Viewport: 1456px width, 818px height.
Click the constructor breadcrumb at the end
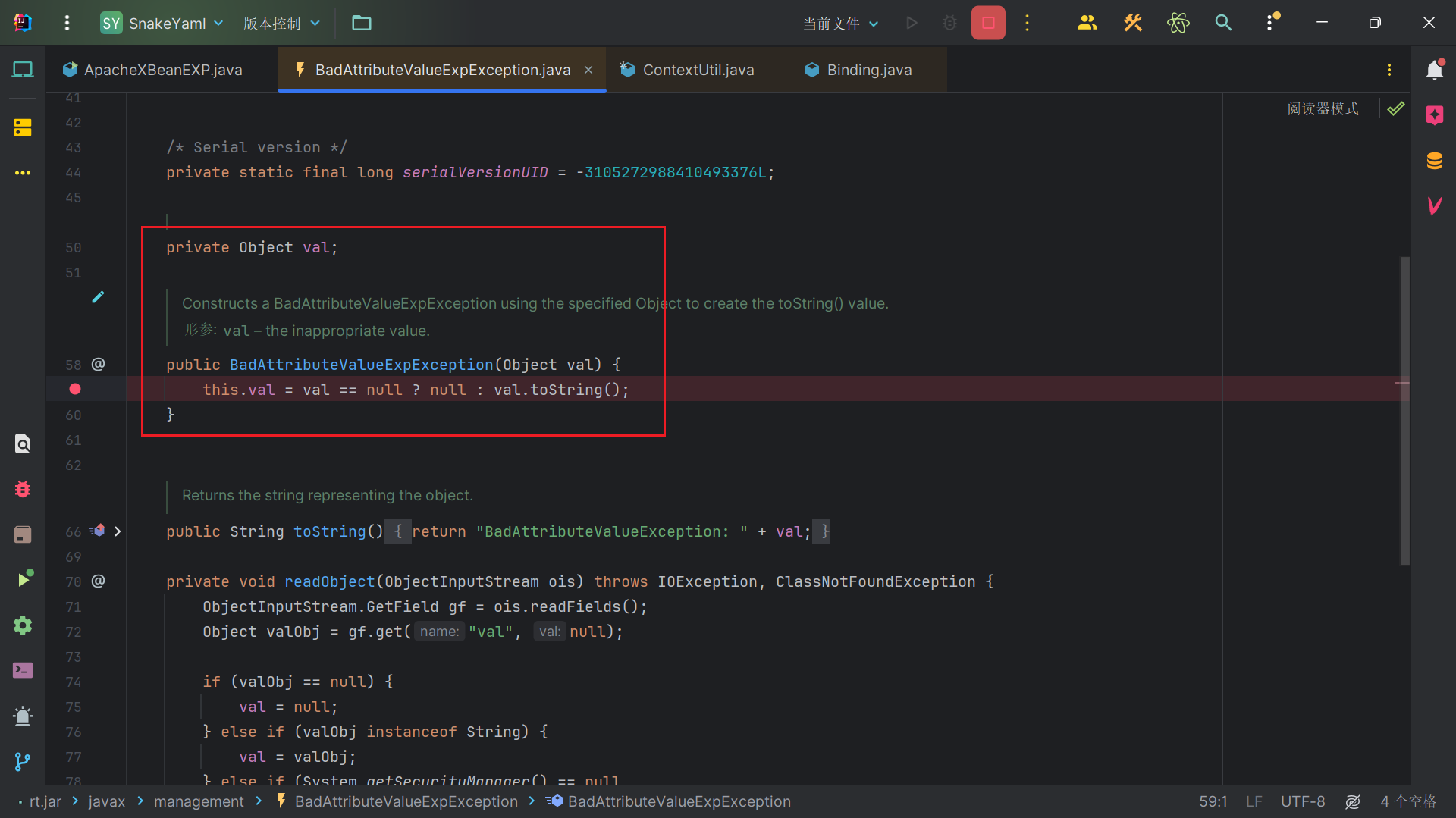668,801
